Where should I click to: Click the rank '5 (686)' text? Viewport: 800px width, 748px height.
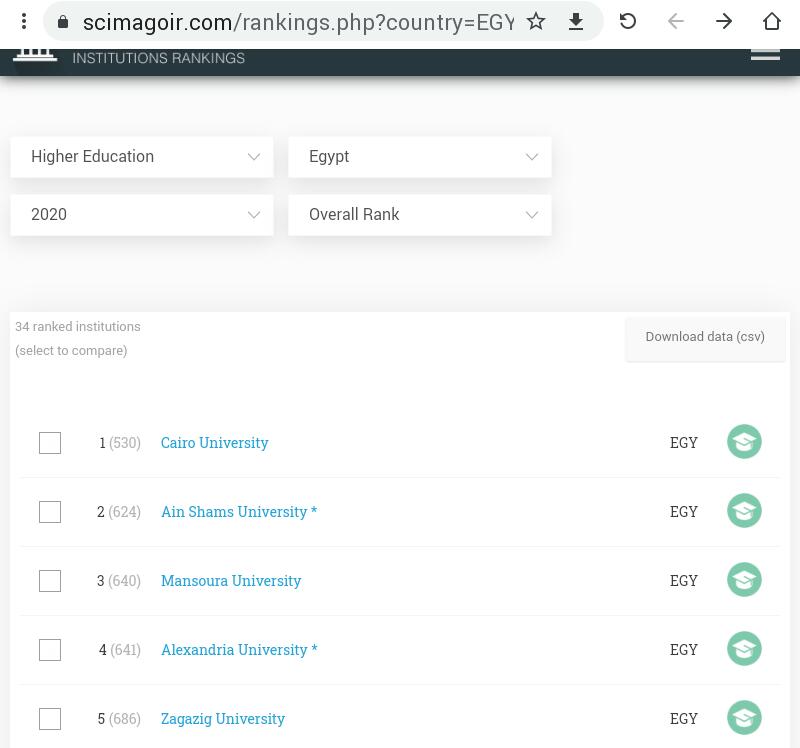click(x=118, y=718)
